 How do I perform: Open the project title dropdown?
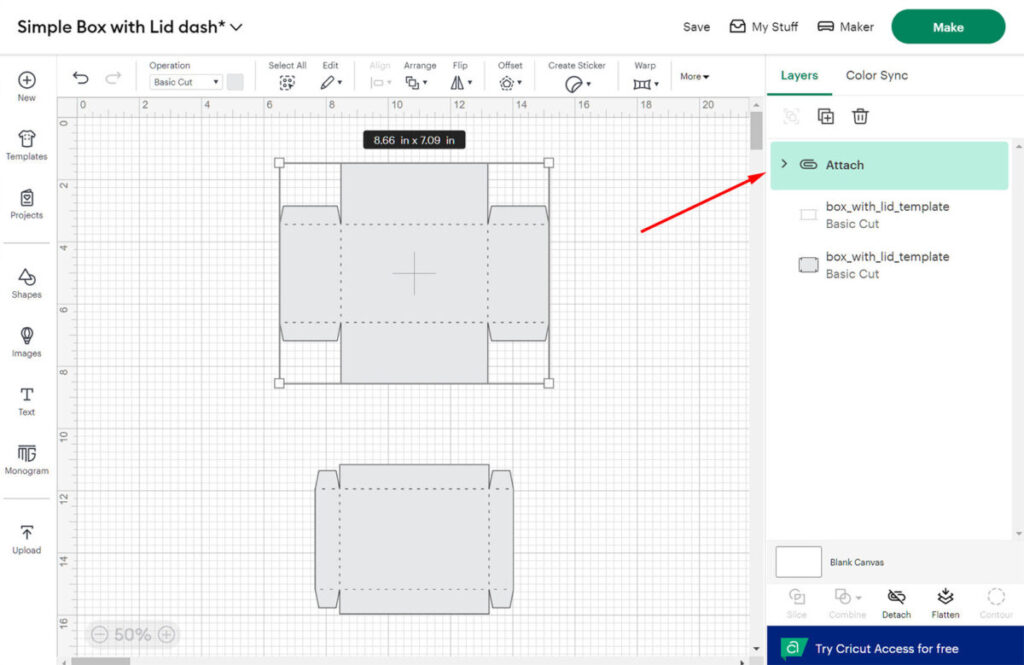click(237, 27)
